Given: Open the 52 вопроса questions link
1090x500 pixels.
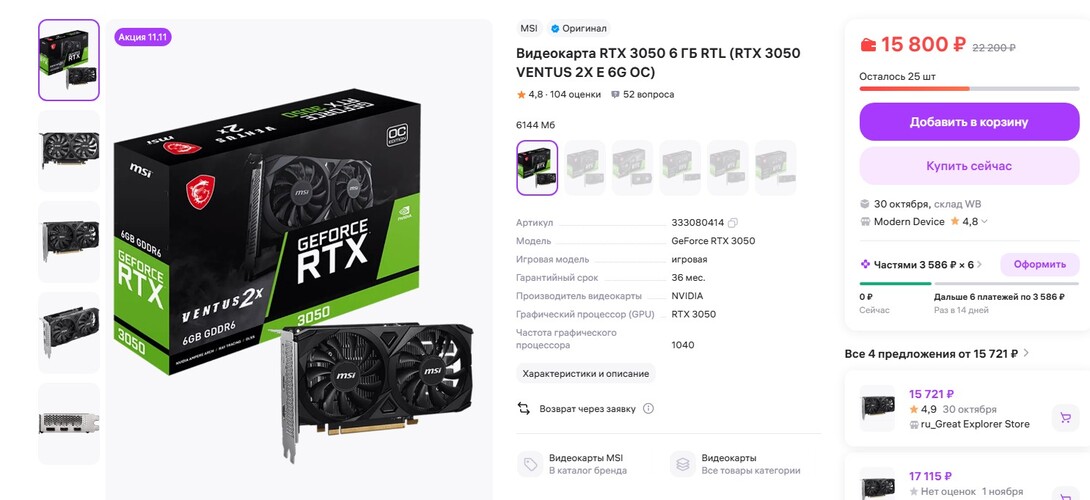Looking at the screenshot, I should click(x=642, y=95).
